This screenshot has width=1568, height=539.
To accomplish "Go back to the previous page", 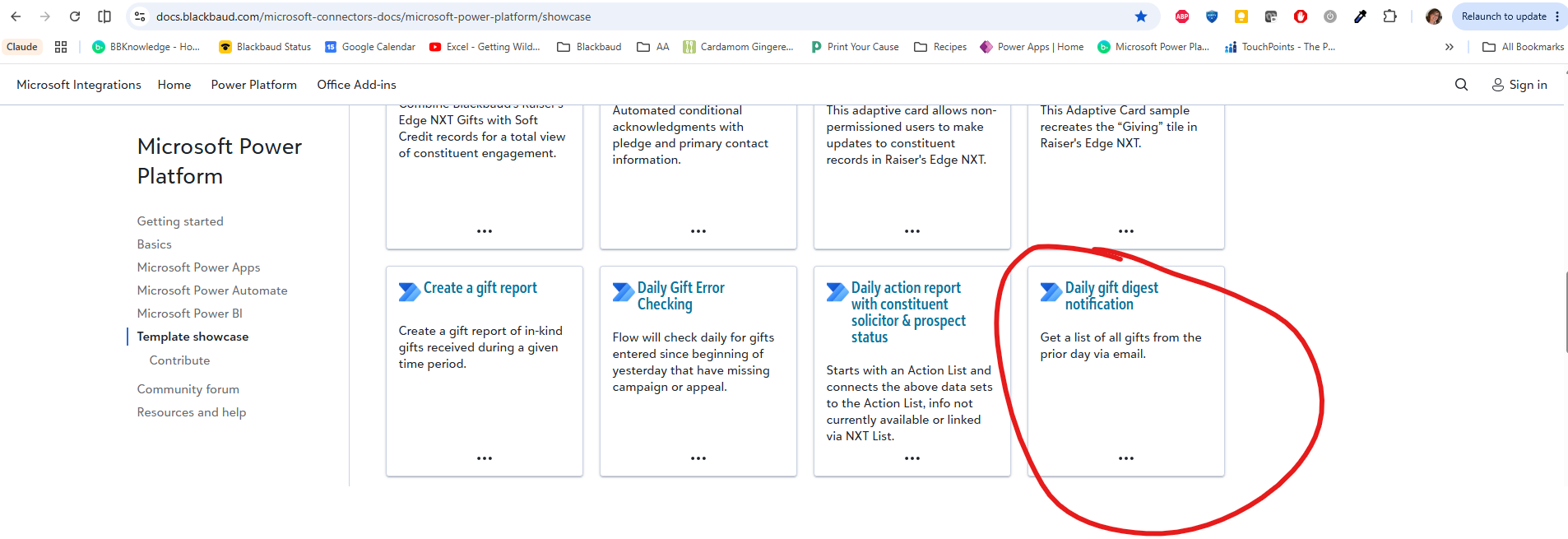I will (16, 16).
